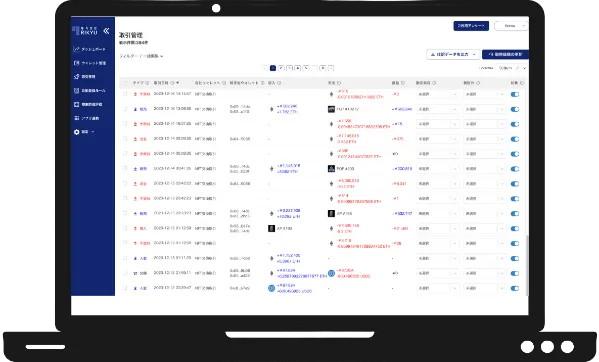Click USDC coin icon in the 交換 row
Image resolution: width=599 pixels, height=362 pixels.
[x=331, y=273]
